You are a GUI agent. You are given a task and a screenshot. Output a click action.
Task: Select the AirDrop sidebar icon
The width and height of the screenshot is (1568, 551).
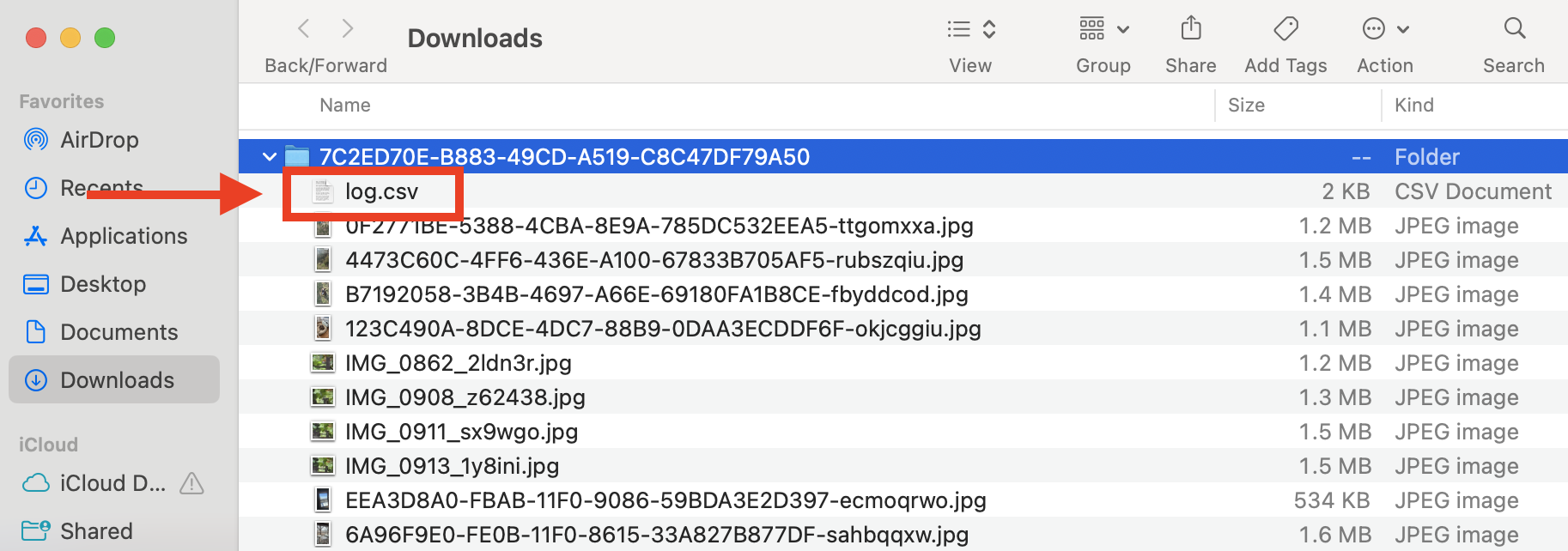[35, 139]
